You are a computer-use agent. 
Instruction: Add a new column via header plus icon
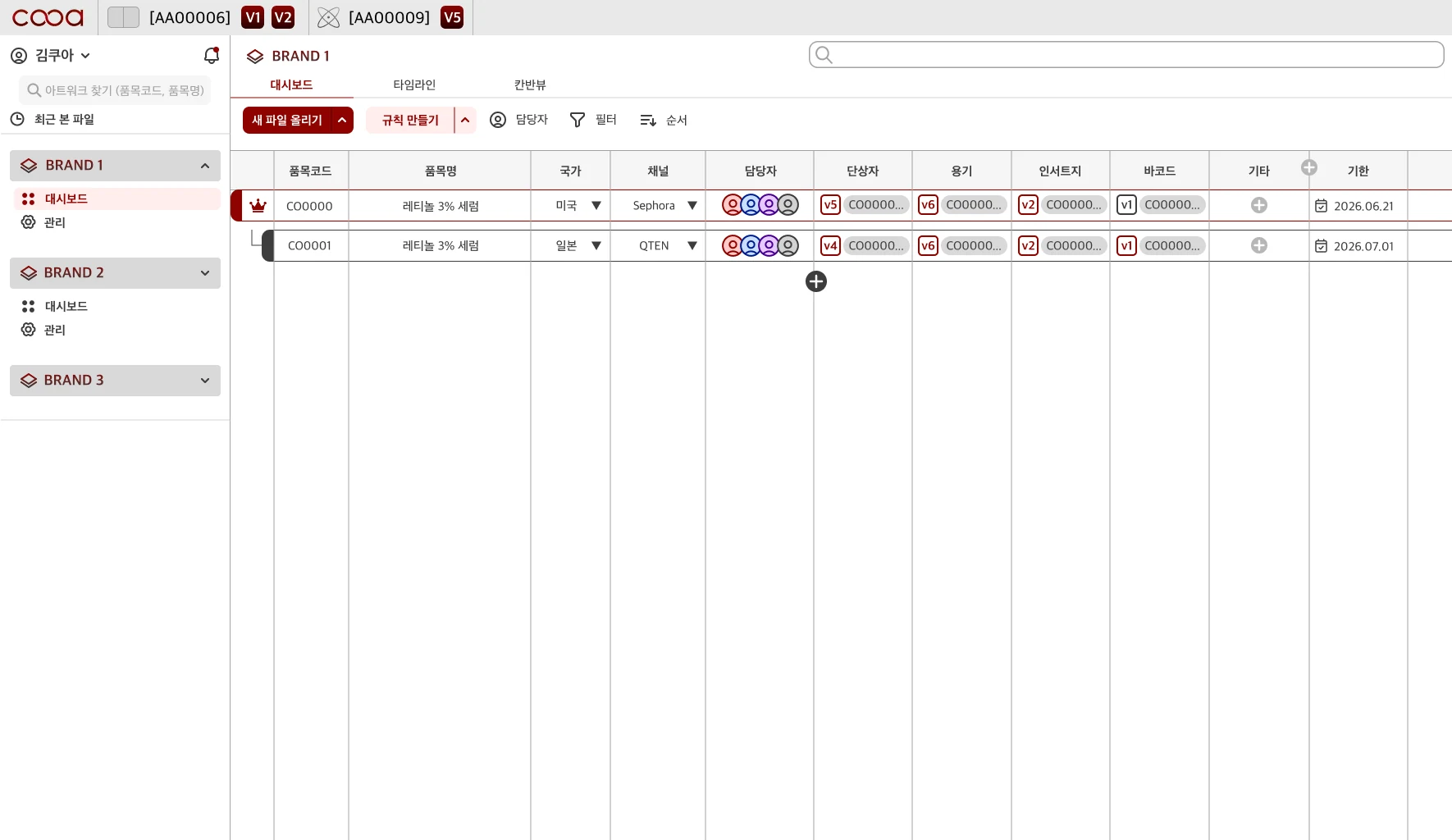[x=1309, y=167]
